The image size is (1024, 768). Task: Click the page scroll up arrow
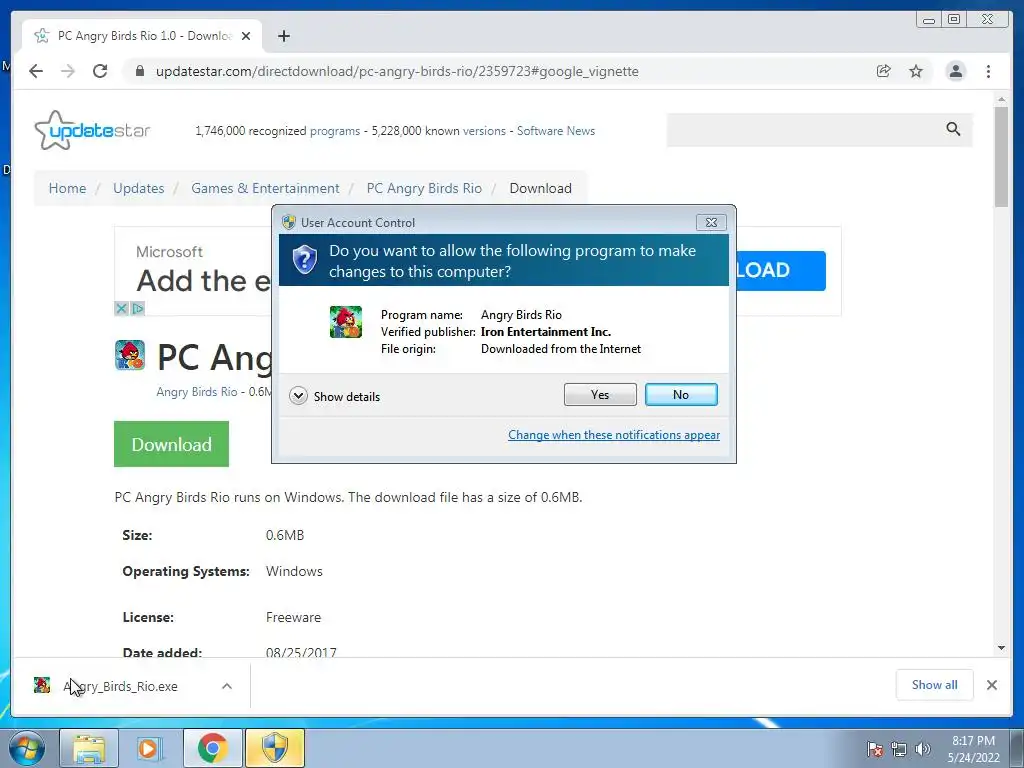pos(1002,99)
